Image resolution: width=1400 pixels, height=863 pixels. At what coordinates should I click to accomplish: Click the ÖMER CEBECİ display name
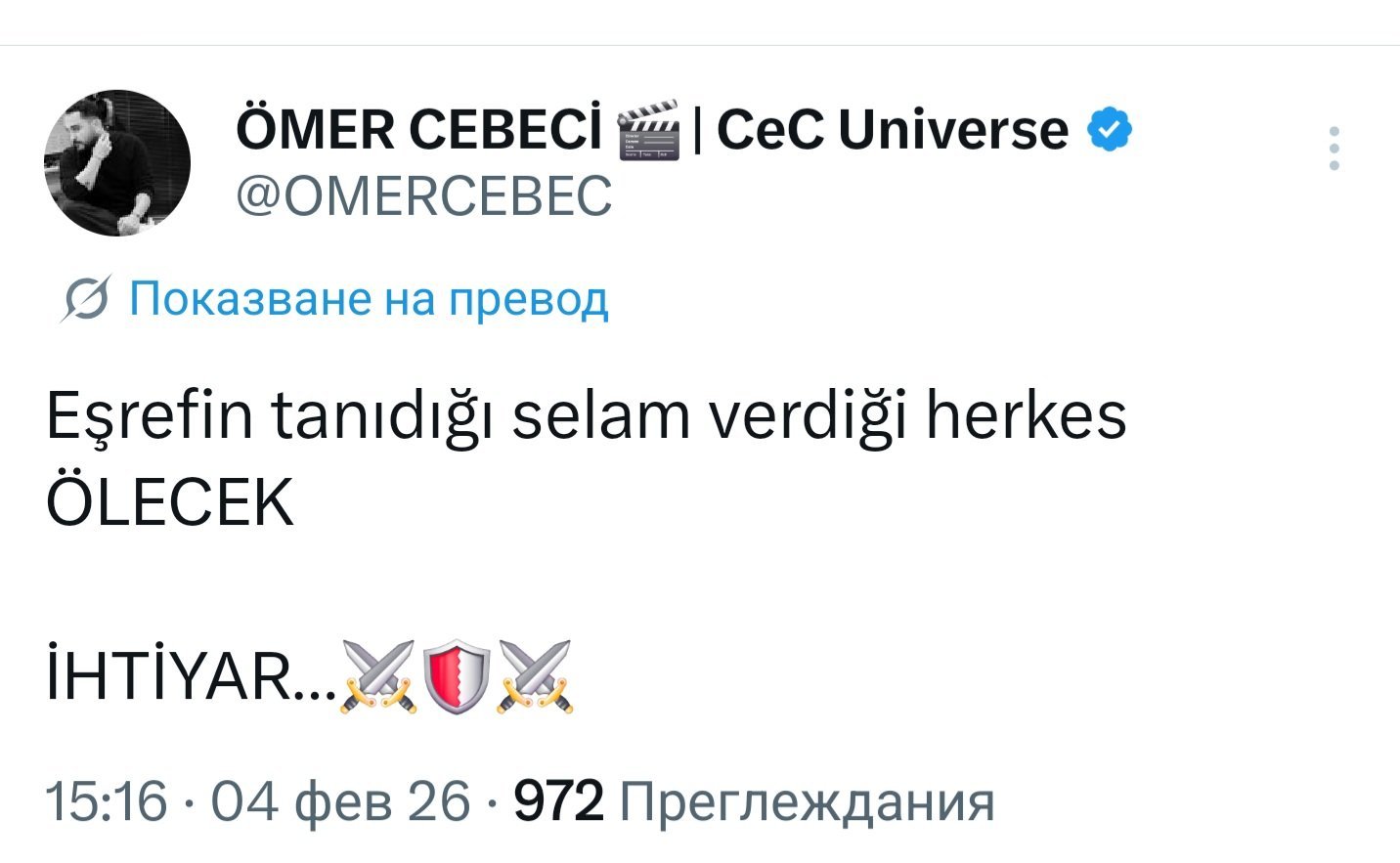coord(418,130)
